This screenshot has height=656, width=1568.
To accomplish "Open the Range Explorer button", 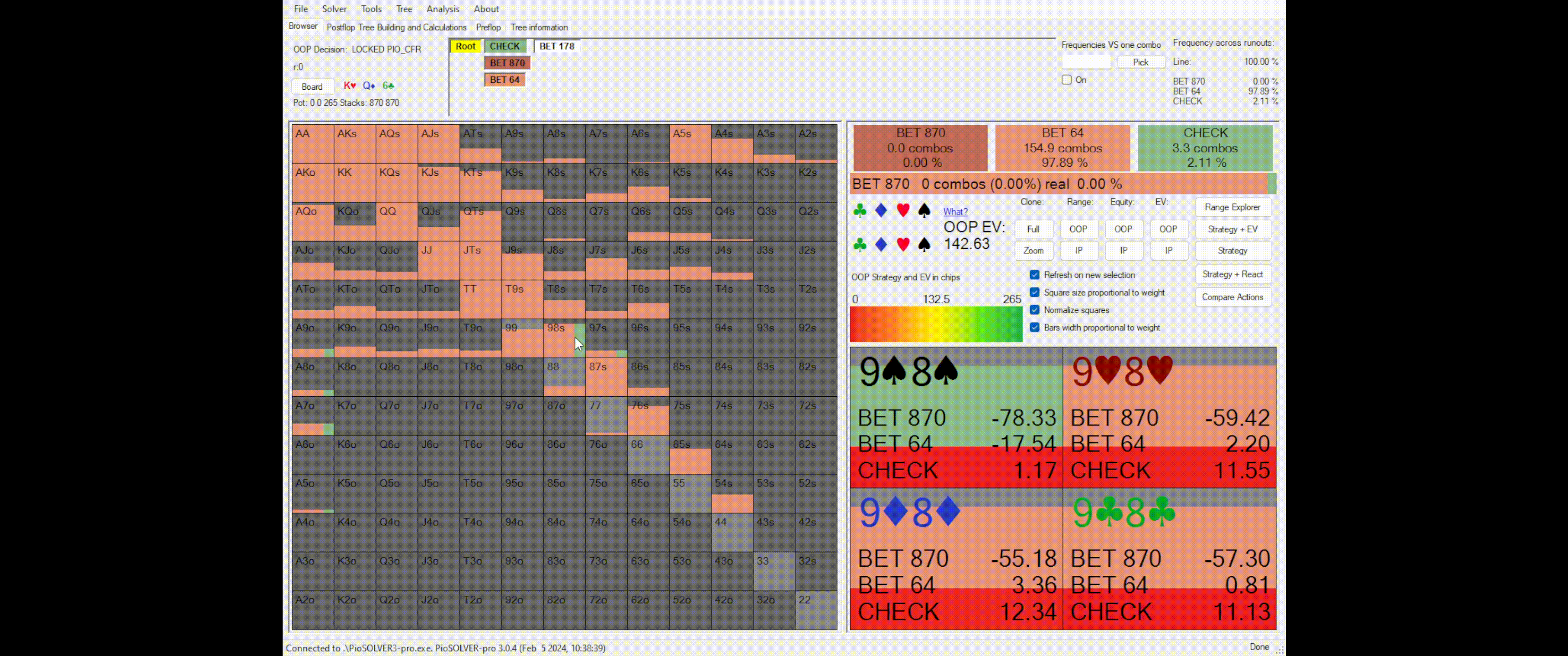I will click(1233, 208).
